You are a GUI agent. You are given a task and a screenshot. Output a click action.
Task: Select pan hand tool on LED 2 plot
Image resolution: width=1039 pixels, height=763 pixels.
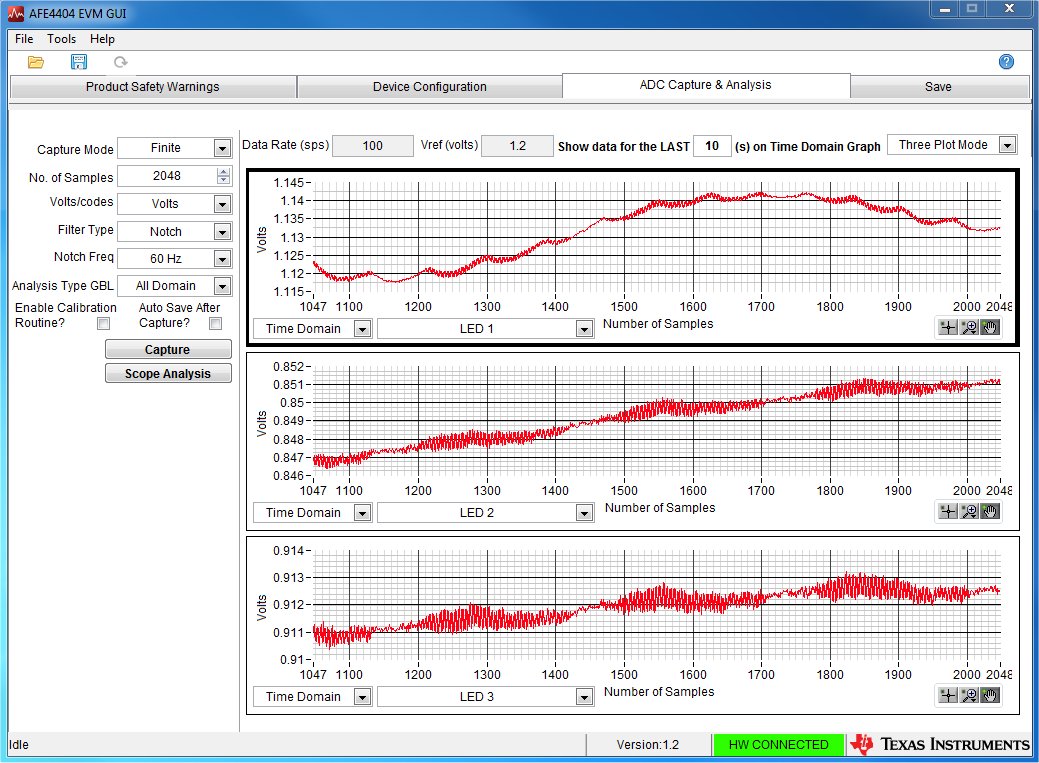pos(989,511)
